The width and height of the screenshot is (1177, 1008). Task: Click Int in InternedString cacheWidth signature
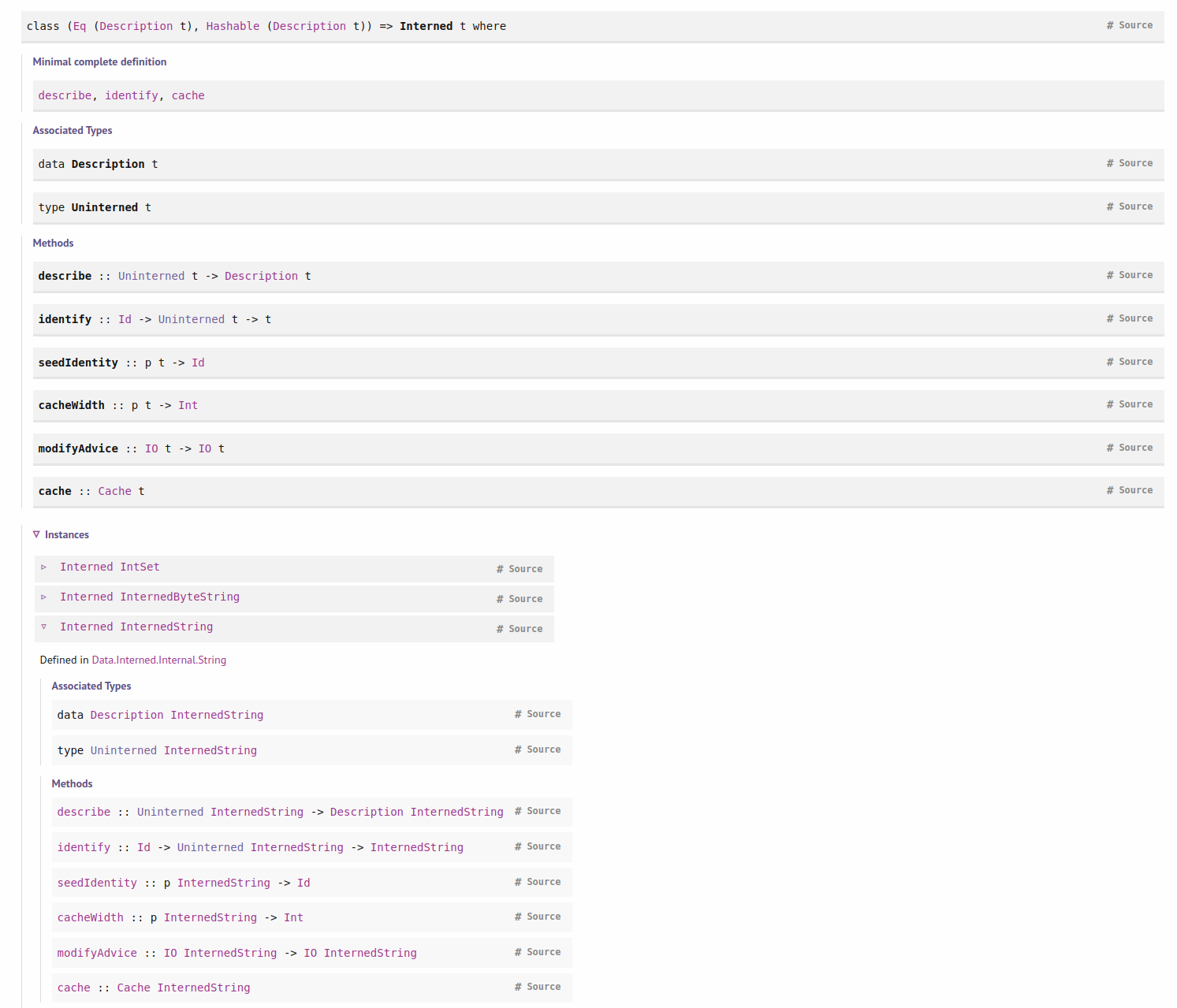coord(293,917)
